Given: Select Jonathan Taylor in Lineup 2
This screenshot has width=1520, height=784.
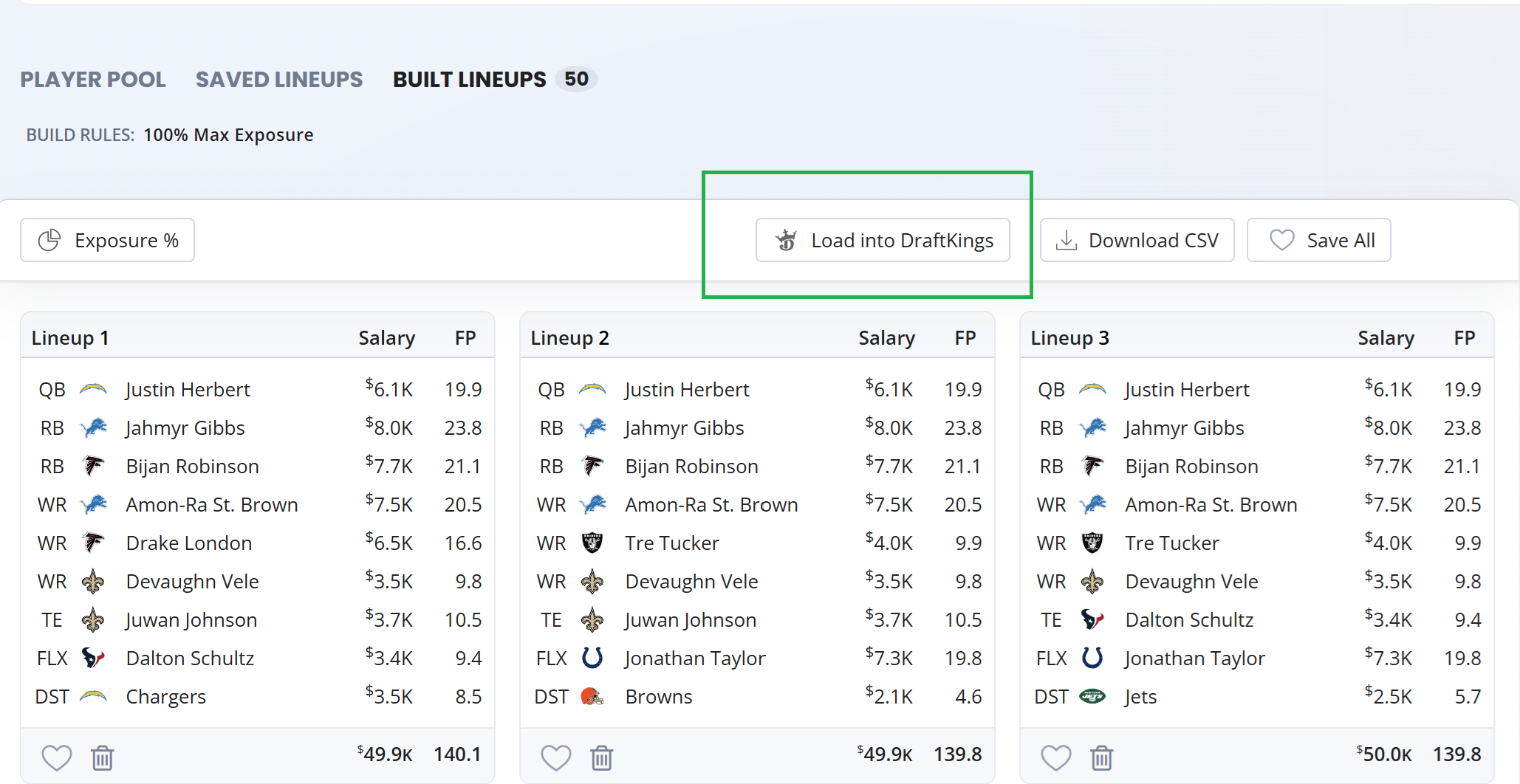Looking at the screenshot, I should [695, 658].
